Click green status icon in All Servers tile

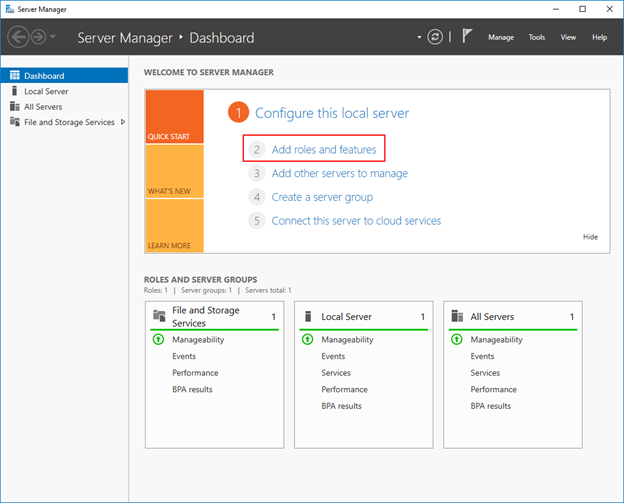tap(456, 339)
